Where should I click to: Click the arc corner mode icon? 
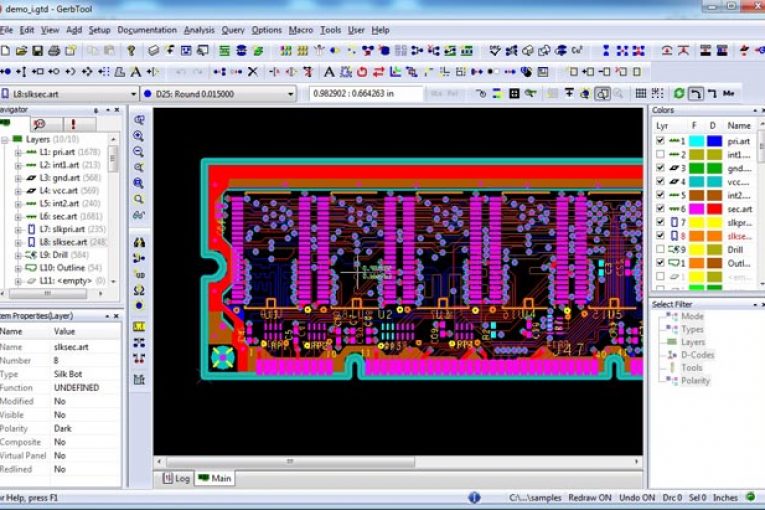tap(695, 93)
